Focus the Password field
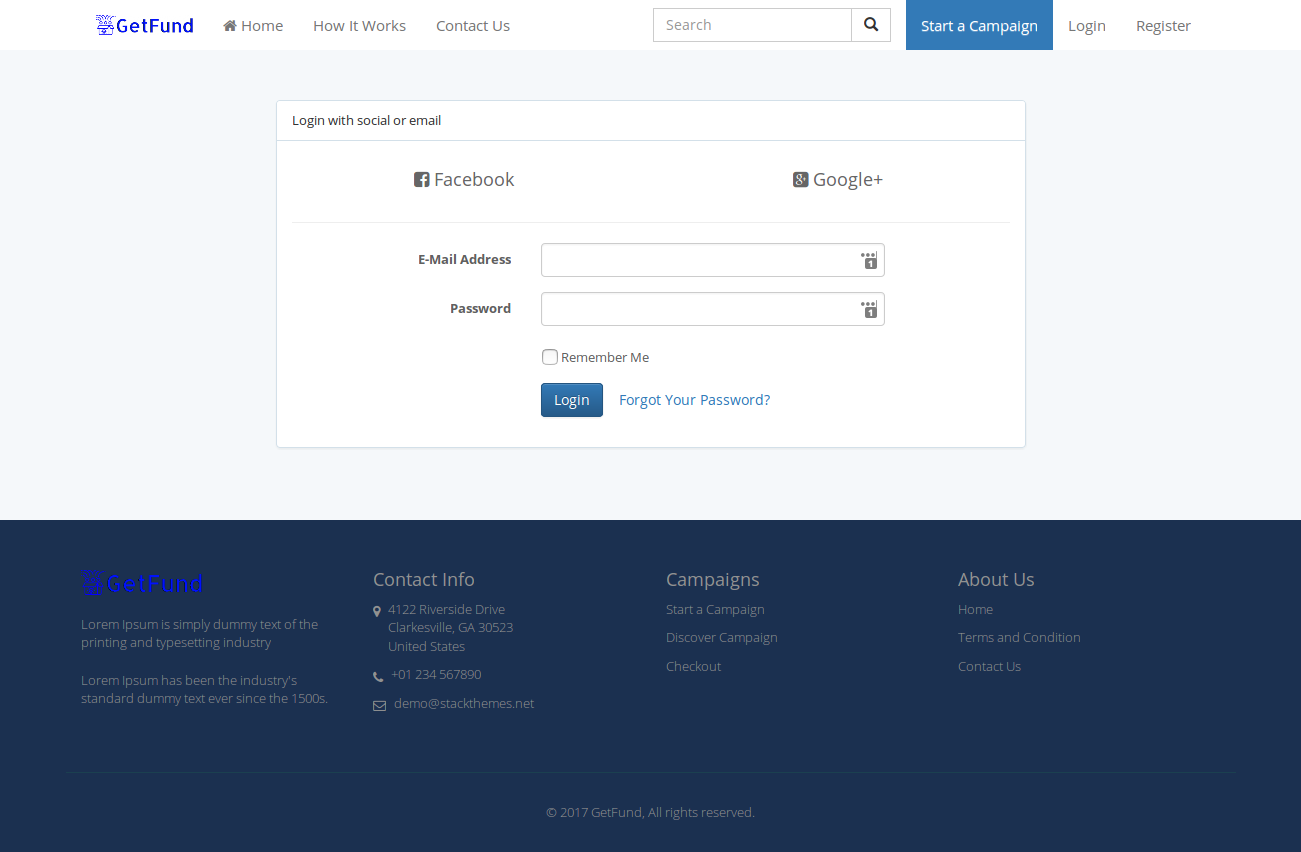 point(713,309)
